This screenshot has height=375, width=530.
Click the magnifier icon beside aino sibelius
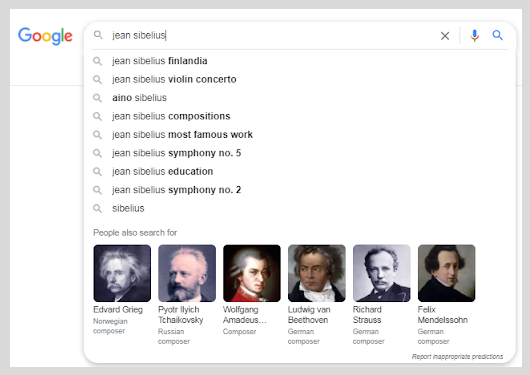pos(97,98)
